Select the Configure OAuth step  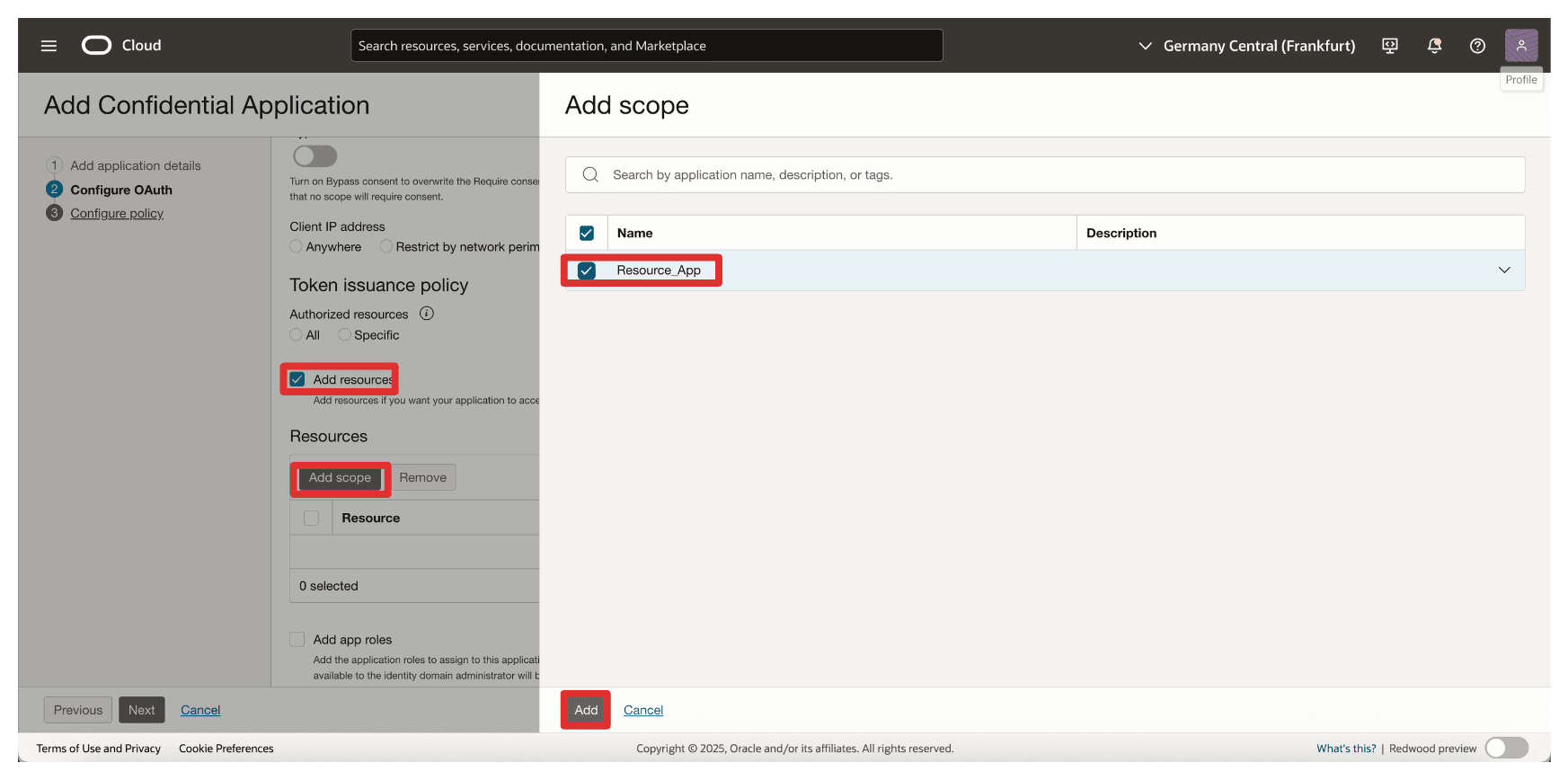pyautogui.click(x=121, y=190)
